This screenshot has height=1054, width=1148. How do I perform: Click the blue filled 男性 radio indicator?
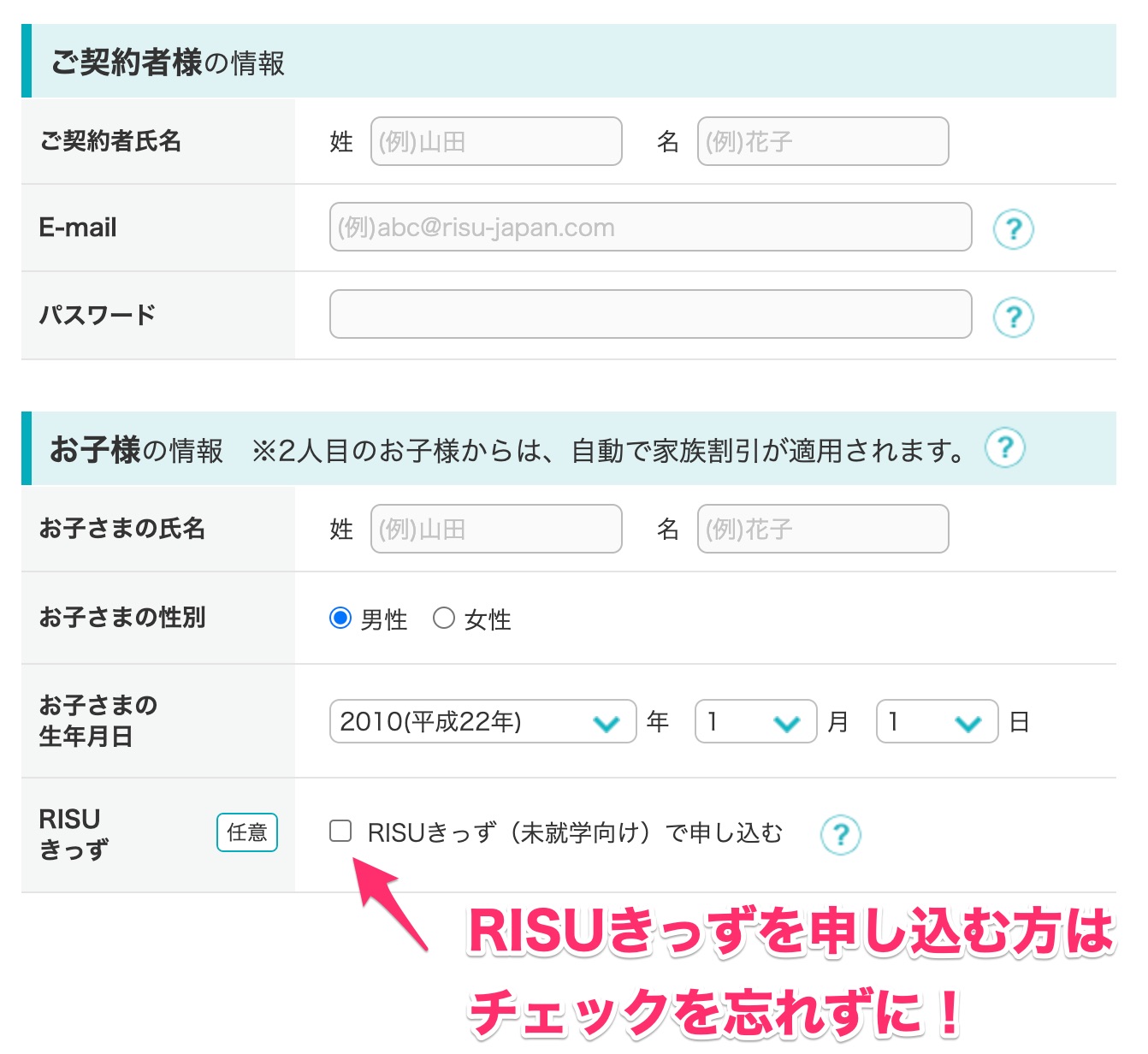[342, 619]
